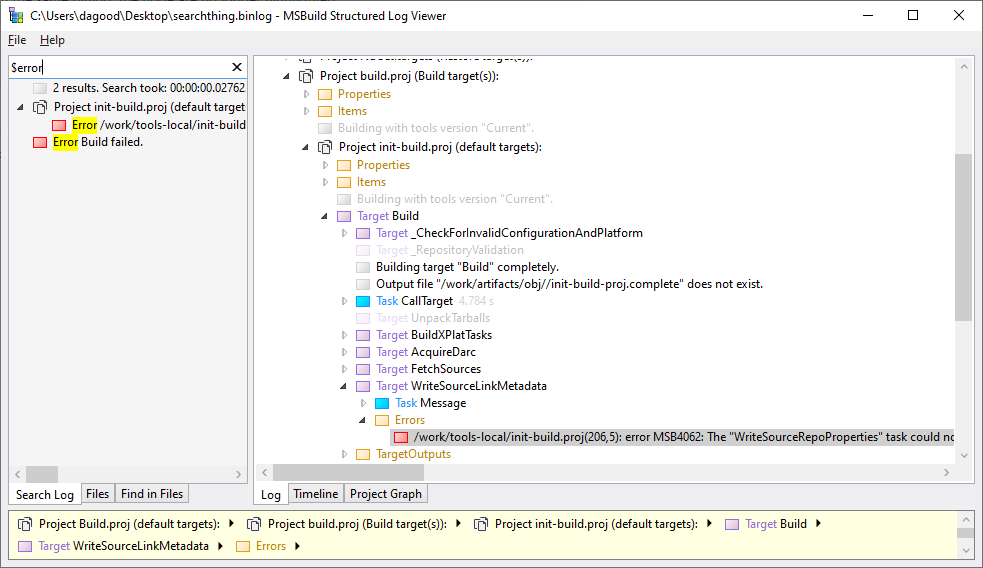Viewport: 983px width, 568px height.
Task: Click project icon of init-build.proj in log tree
Action: pos(325,147)
